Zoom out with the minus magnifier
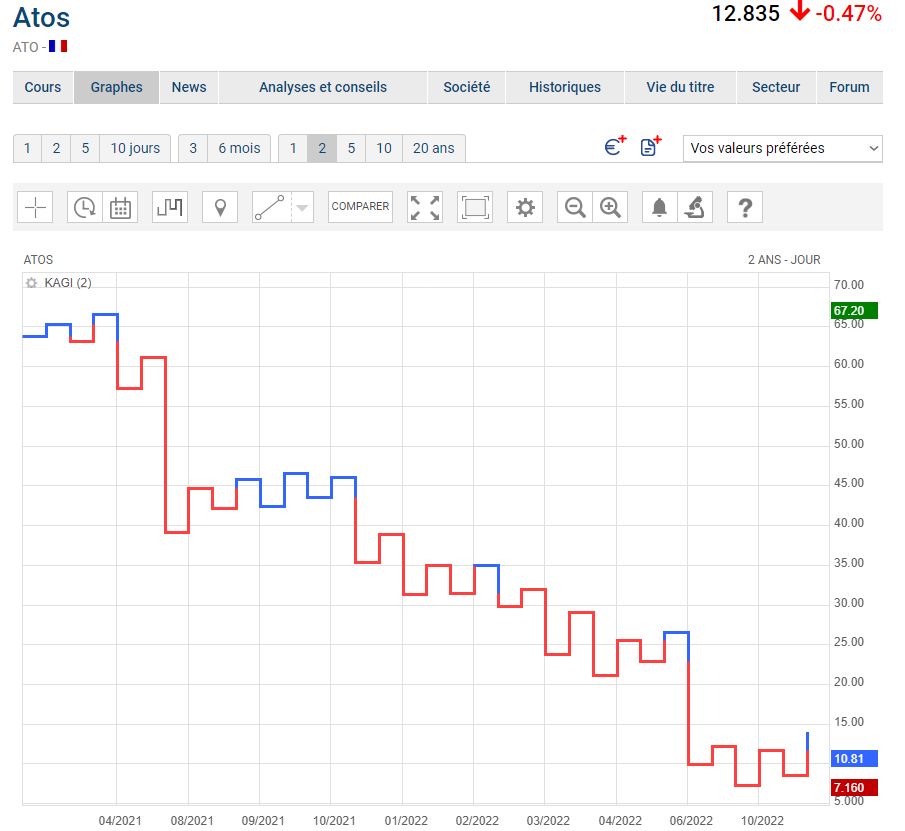 575,207
